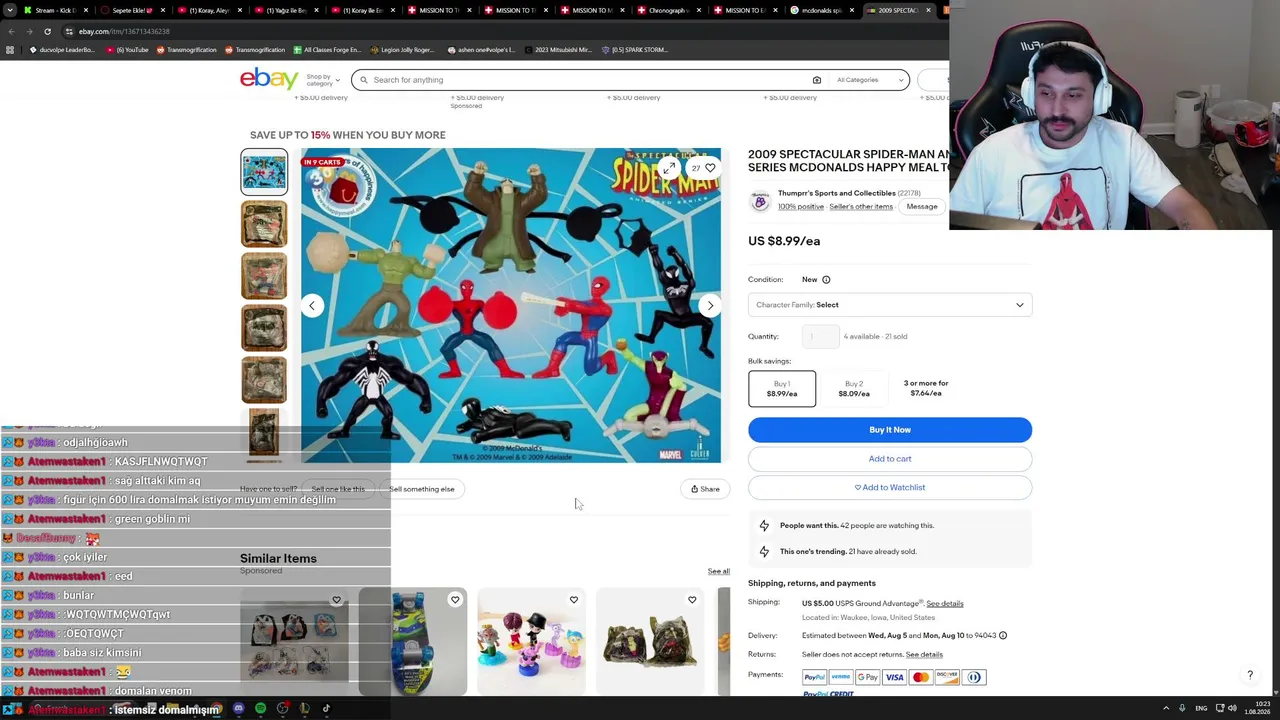1280x720 pixels.
Task: Click the seller avatar logo
Action: (760, 201)
